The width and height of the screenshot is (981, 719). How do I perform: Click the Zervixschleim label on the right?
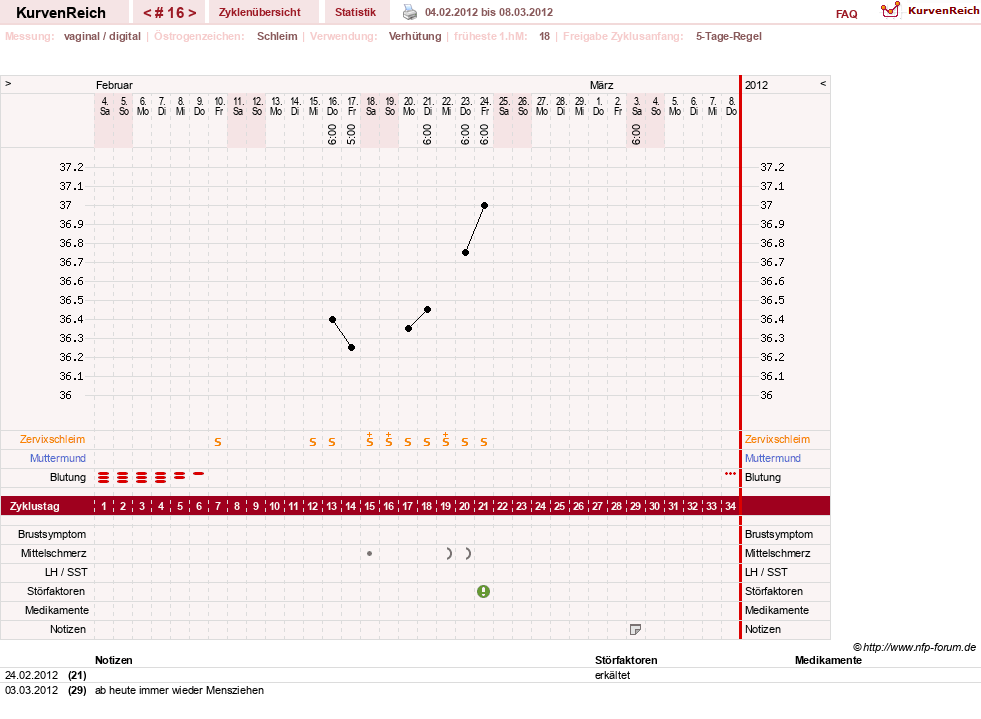click(x=777, y=439)
